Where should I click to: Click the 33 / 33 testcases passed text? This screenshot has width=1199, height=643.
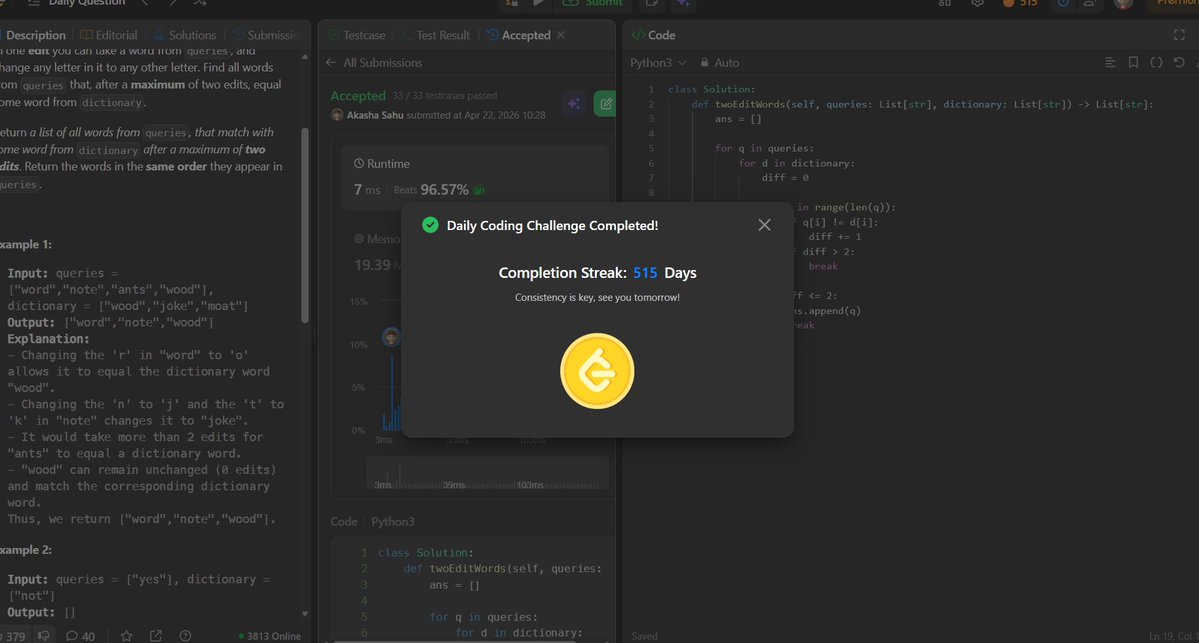click(444, 96)
